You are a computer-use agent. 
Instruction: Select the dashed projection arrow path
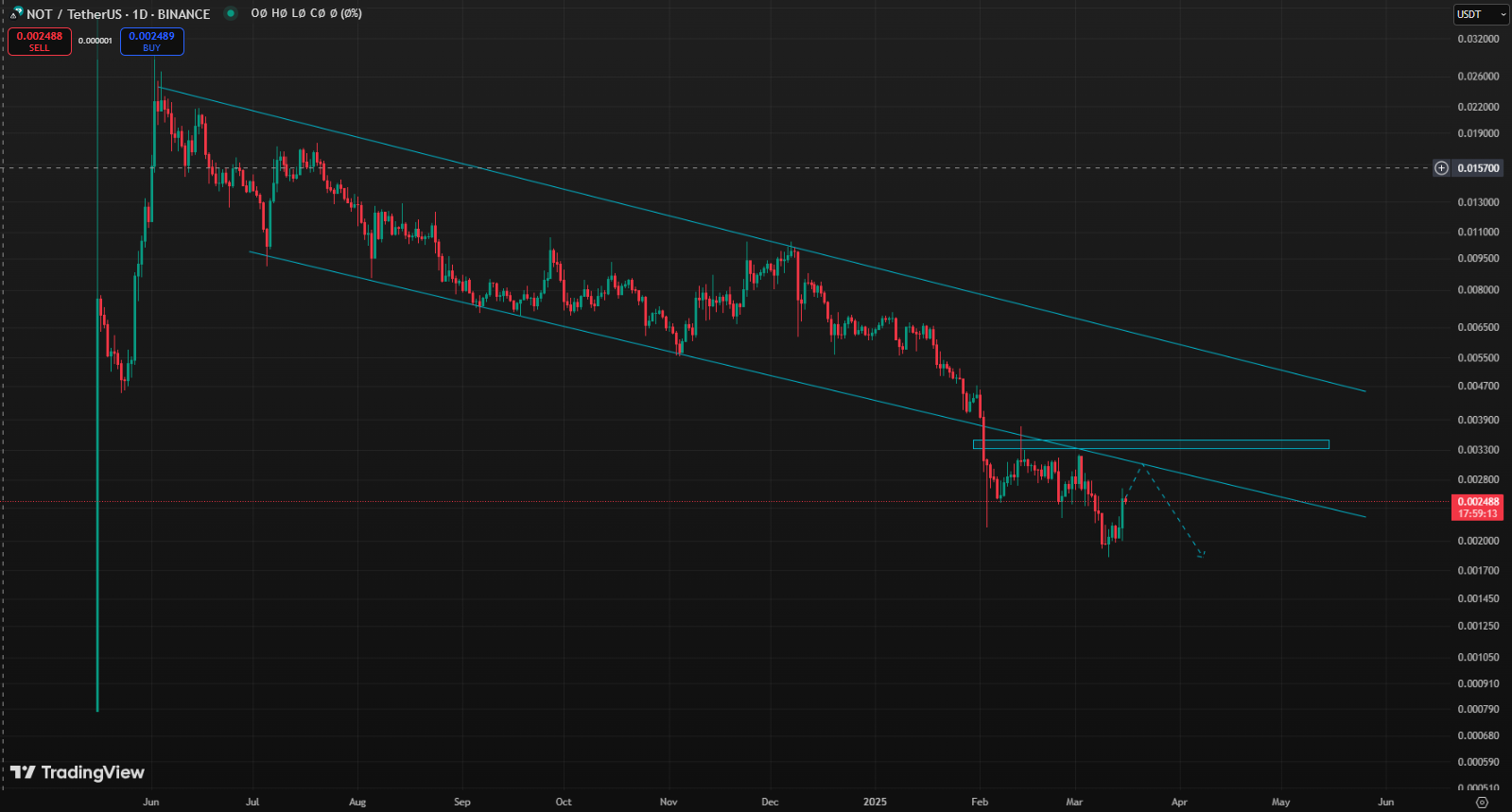pos(1173,510)
